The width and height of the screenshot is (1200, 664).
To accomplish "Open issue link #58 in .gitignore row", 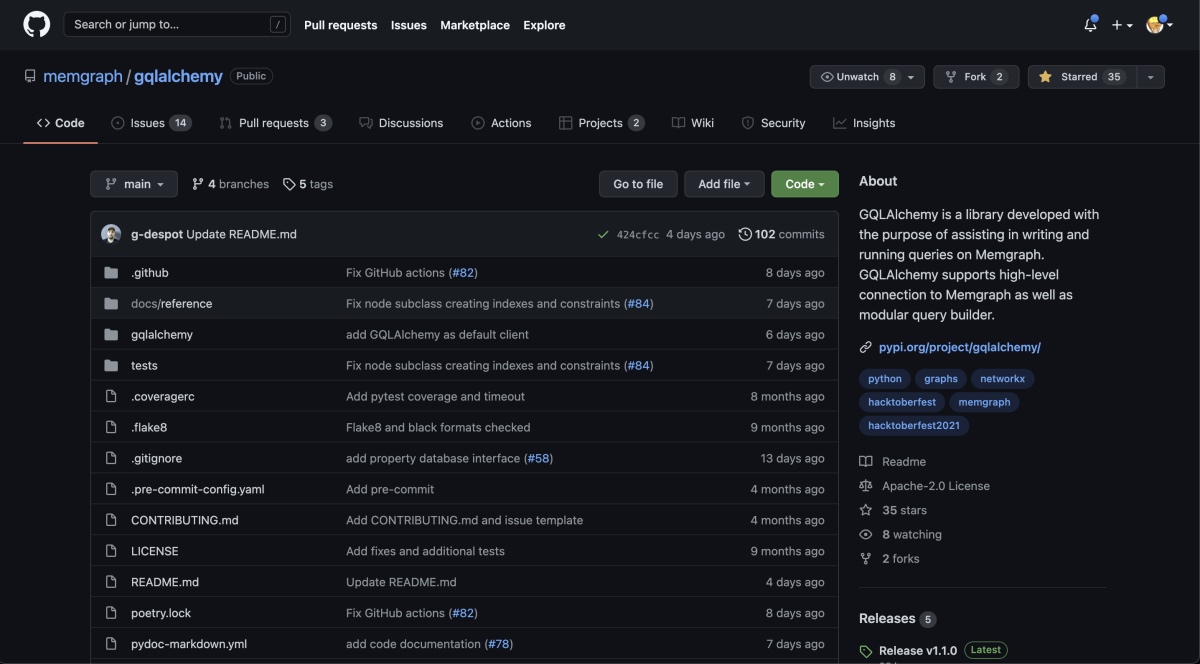I will click(538, 459).
